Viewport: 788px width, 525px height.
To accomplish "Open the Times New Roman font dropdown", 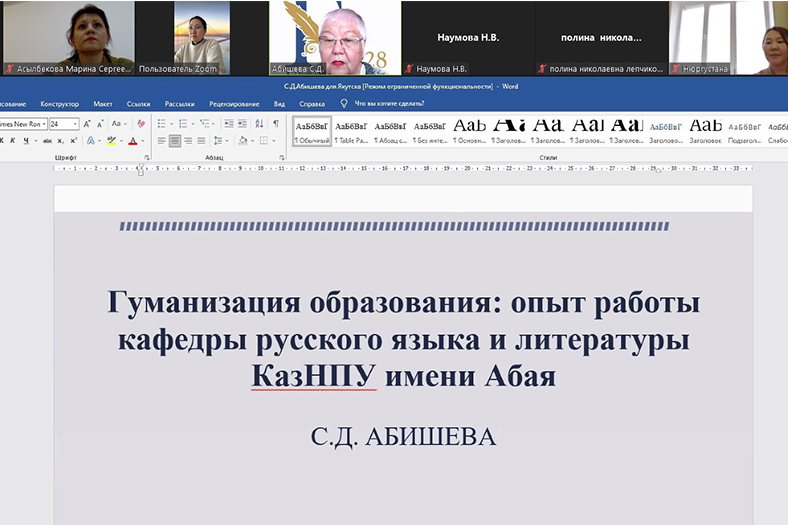I will click(43, 124).
